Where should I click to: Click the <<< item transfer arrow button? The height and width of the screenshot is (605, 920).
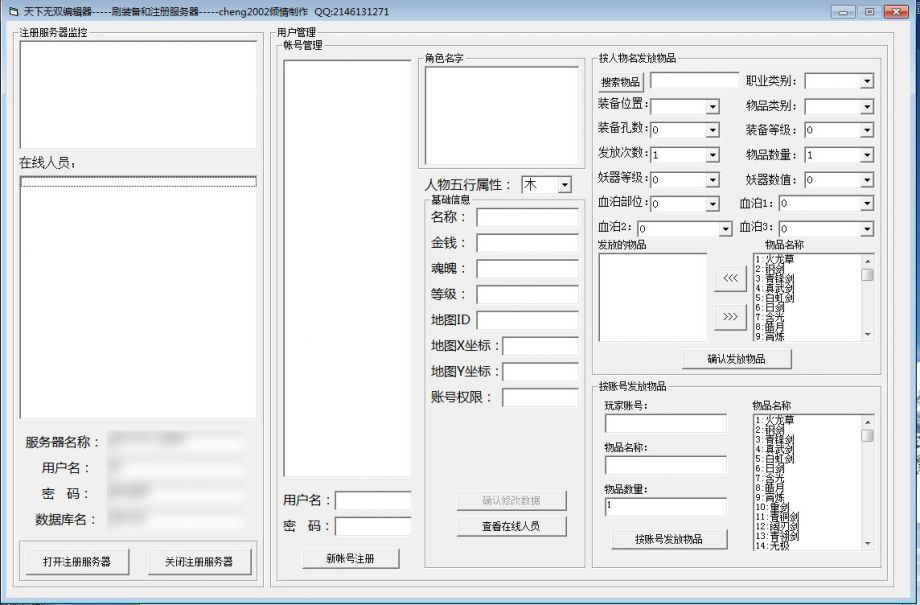[730, 279]
